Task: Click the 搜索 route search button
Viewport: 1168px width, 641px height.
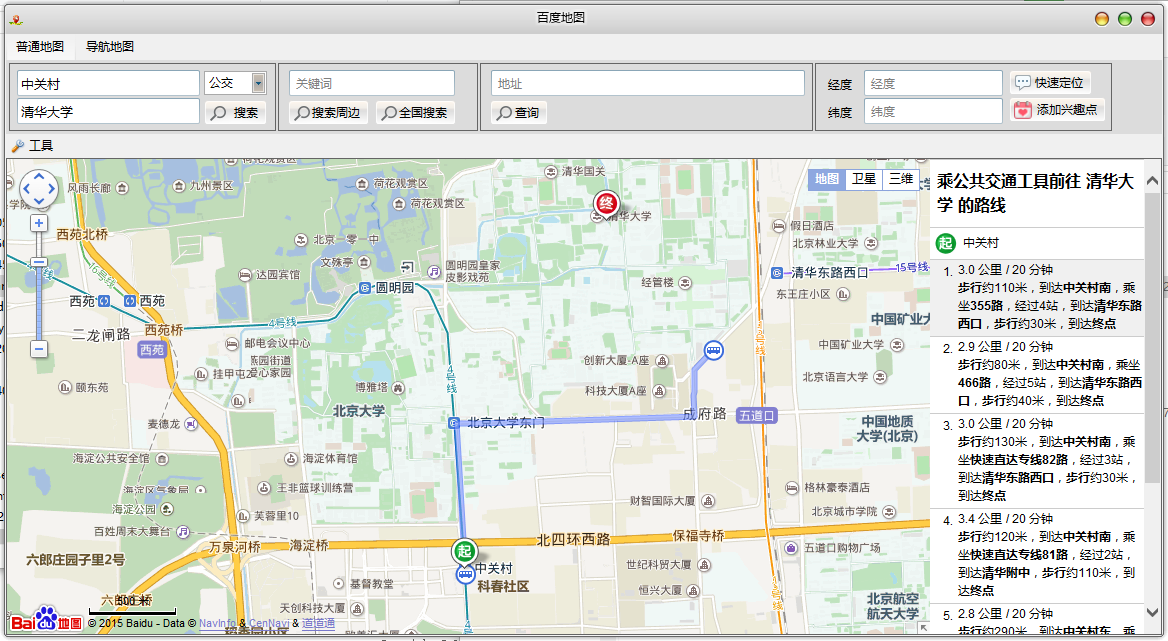Action: click(235, 112)
